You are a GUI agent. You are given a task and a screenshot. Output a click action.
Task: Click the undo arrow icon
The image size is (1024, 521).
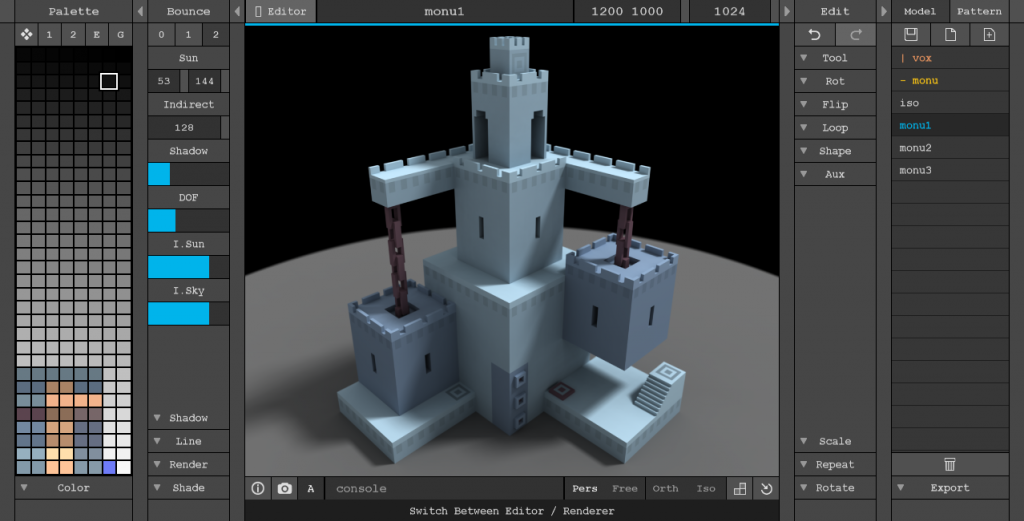(x=814, y=35)
